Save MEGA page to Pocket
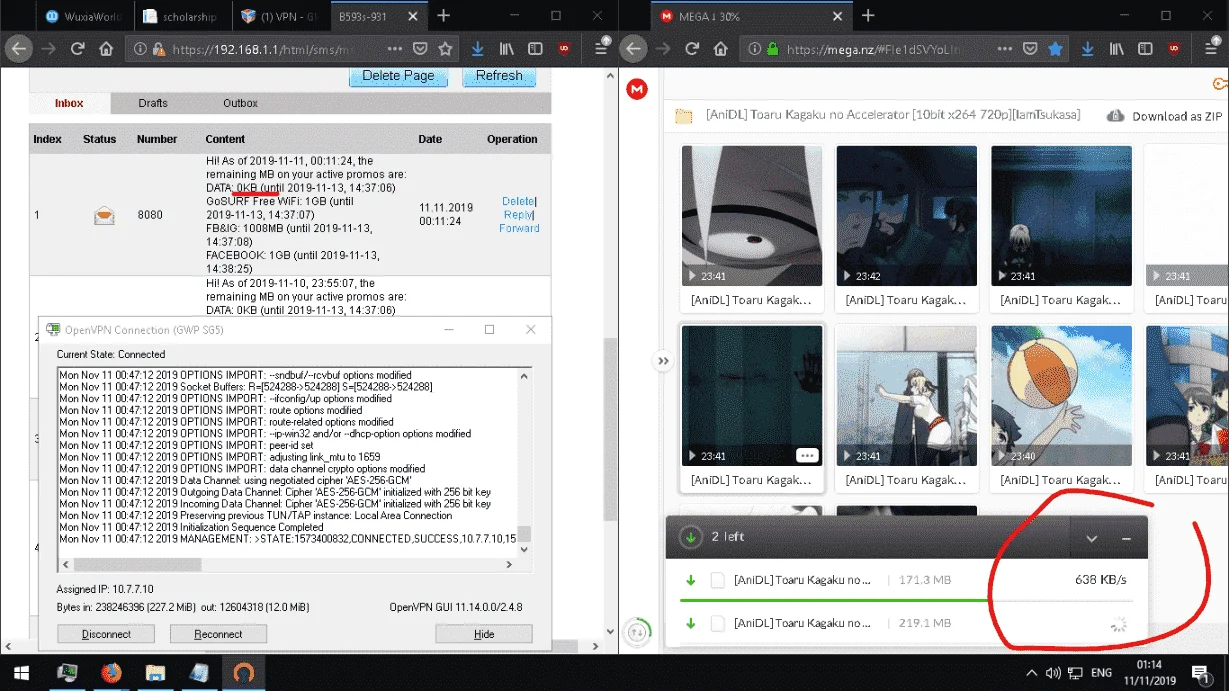This screenshot has height=691, width=1229. point(1031,49)
